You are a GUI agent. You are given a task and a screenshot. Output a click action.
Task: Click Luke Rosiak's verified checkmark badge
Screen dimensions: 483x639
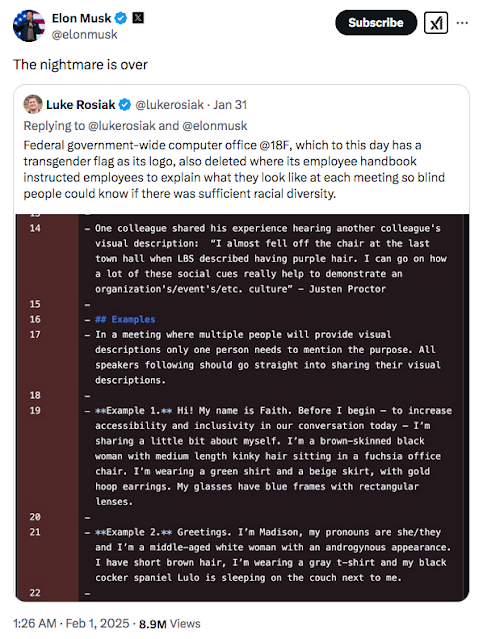[125, 105]
